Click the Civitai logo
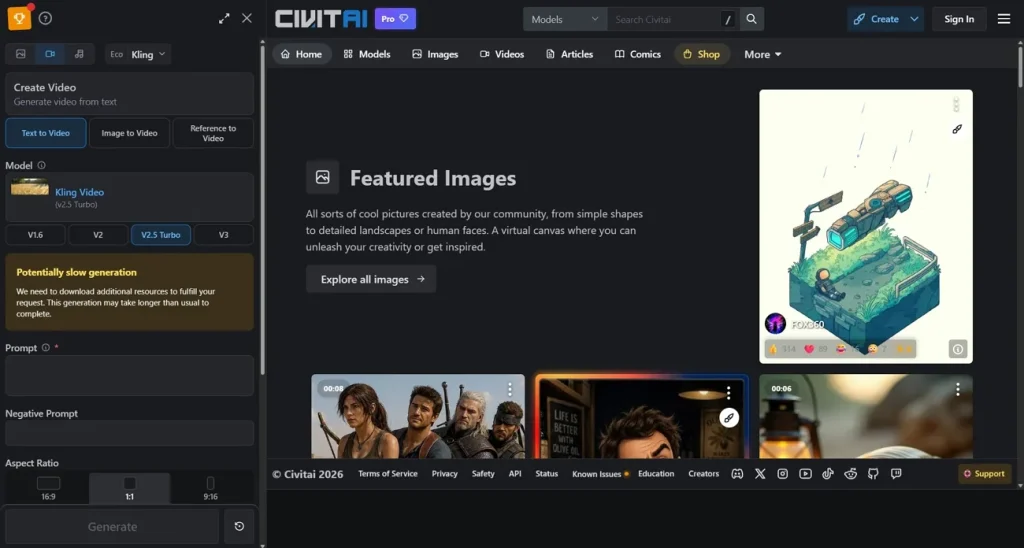1024x548 pixels. (321, 19)
